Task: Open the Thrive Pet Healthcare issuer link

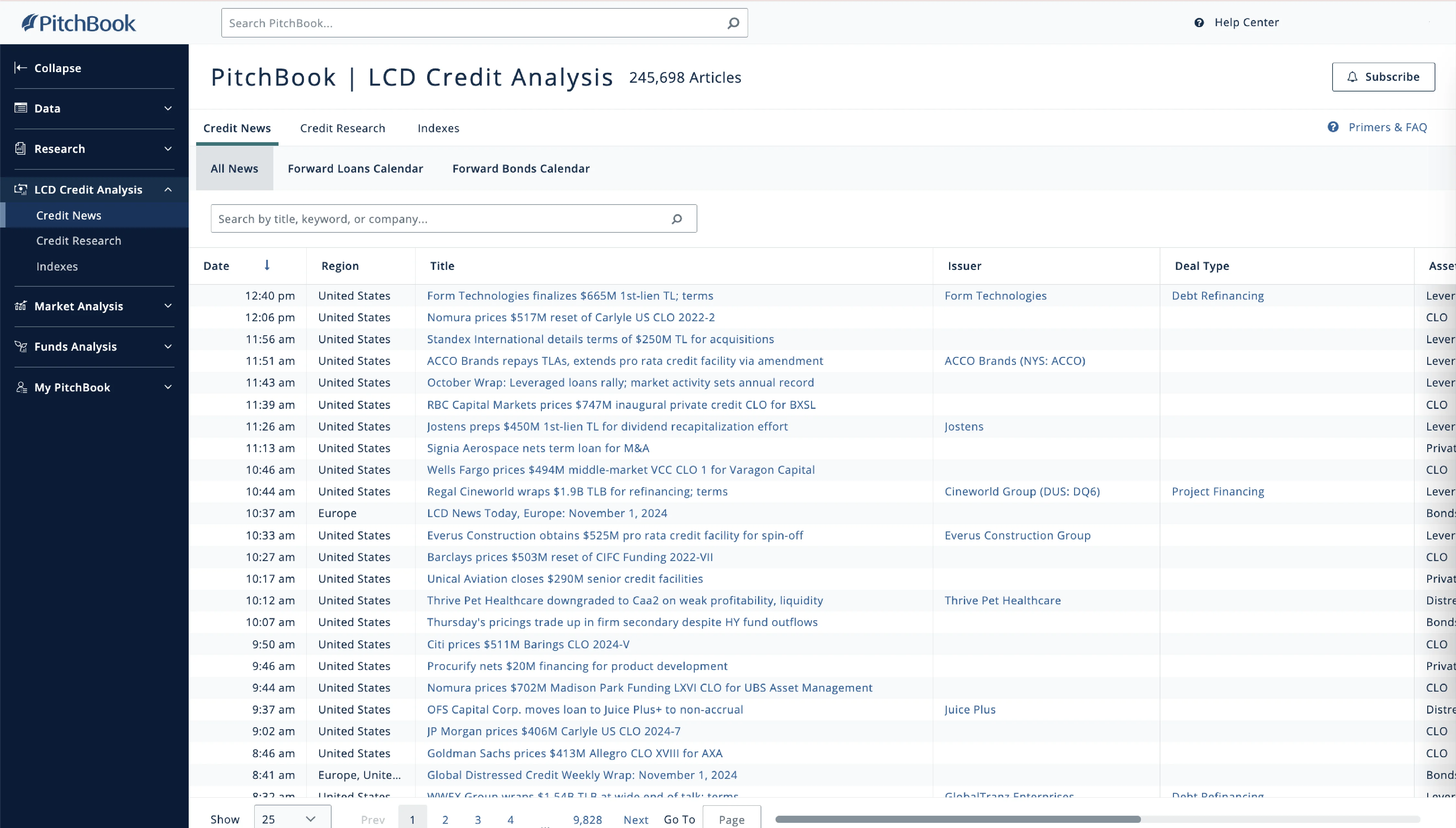Action: point(1003,600)
